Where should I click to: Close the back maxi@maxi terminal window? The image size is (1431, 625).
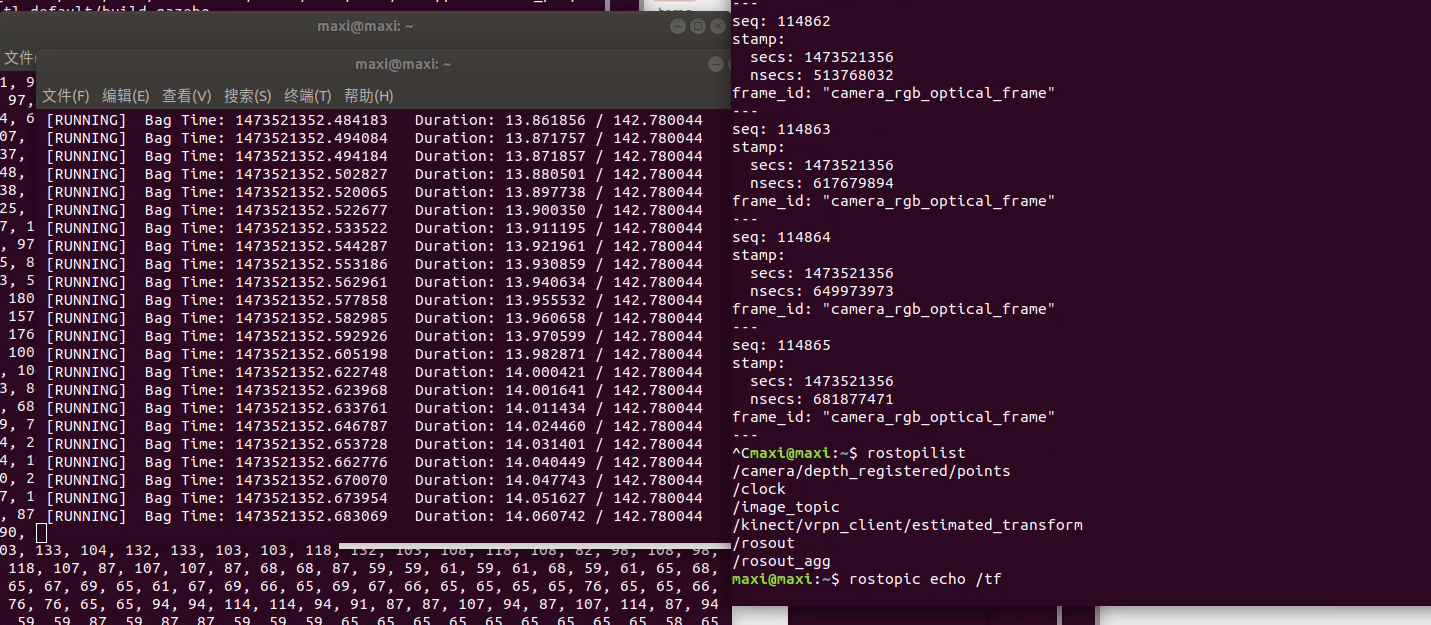pyautogui.click(x=718, y=26)
